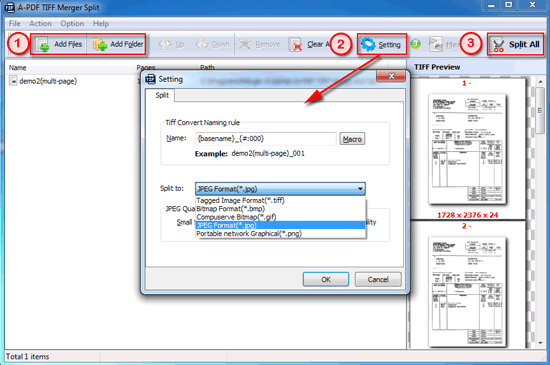Click the demo2 file icon in list
This screenshot has width=550, height=365.
pos(13,81)
